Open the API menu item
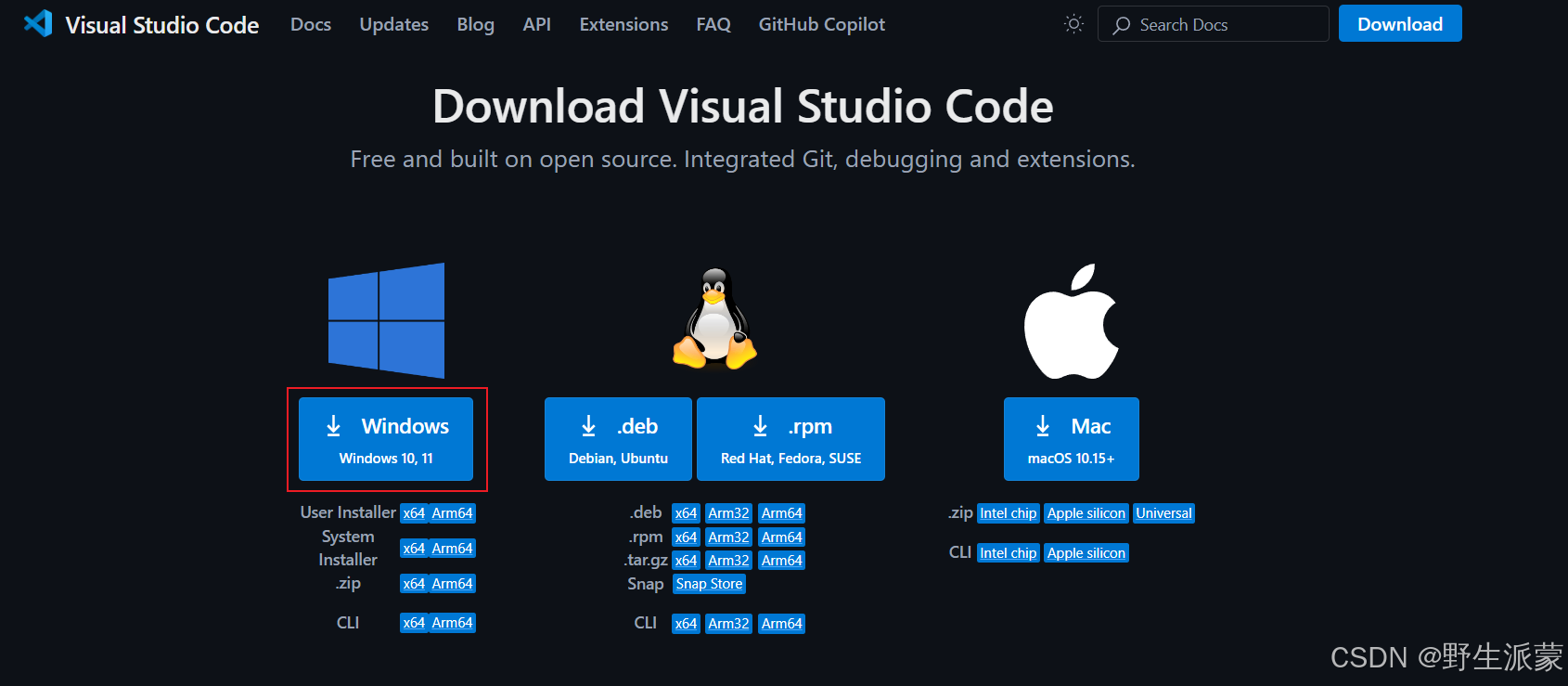Viewport: 1568px width, 686px height. (537, 24)
